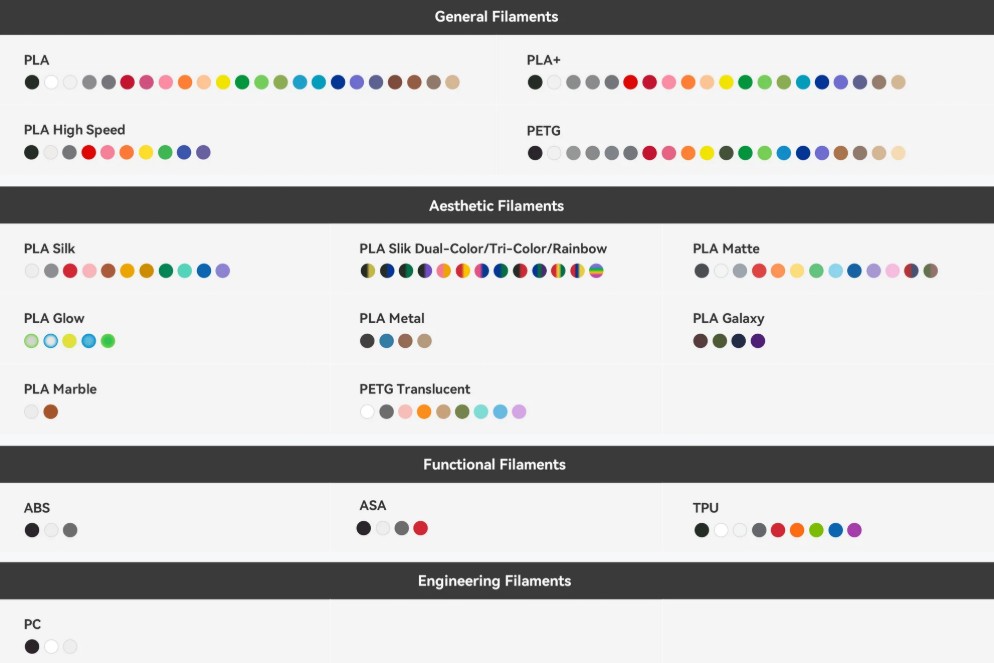Select the lime green TPU swatch

point(816,530)
